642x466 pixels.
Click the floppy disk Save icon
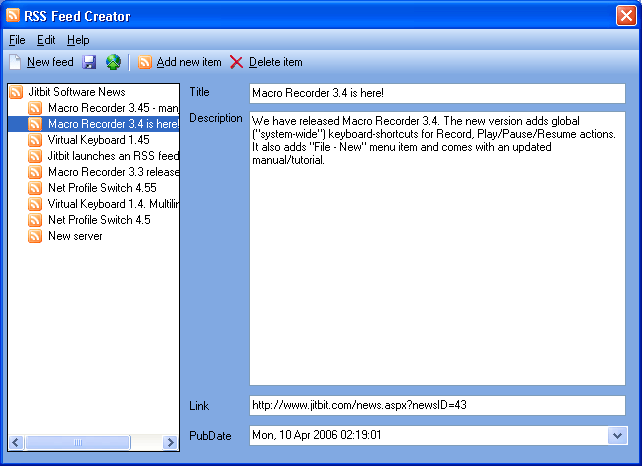(x=89, y=62)
